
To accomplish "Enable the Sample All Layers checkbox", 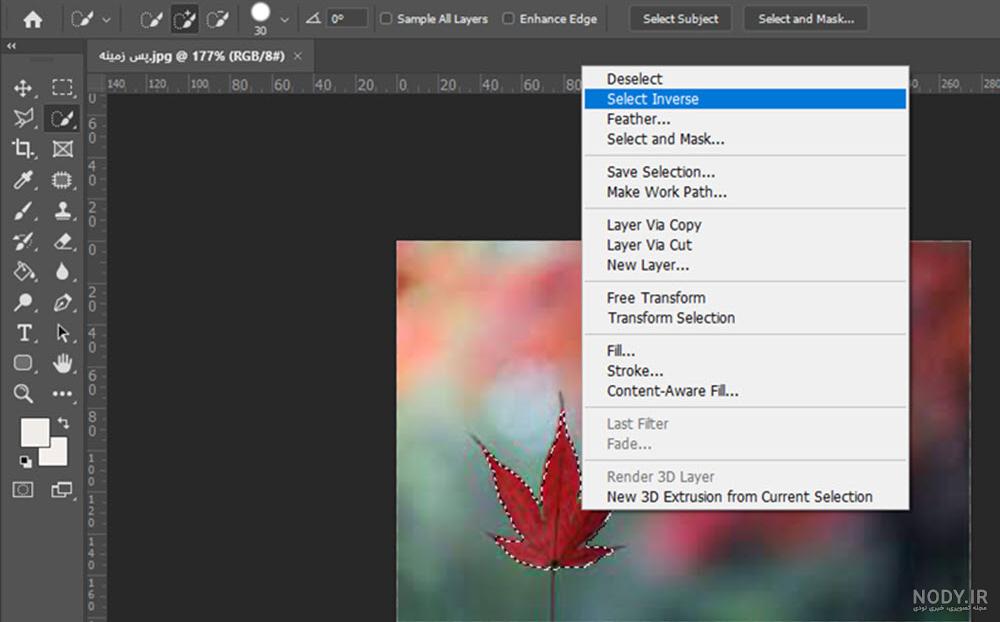I will (x=386, y=19).
